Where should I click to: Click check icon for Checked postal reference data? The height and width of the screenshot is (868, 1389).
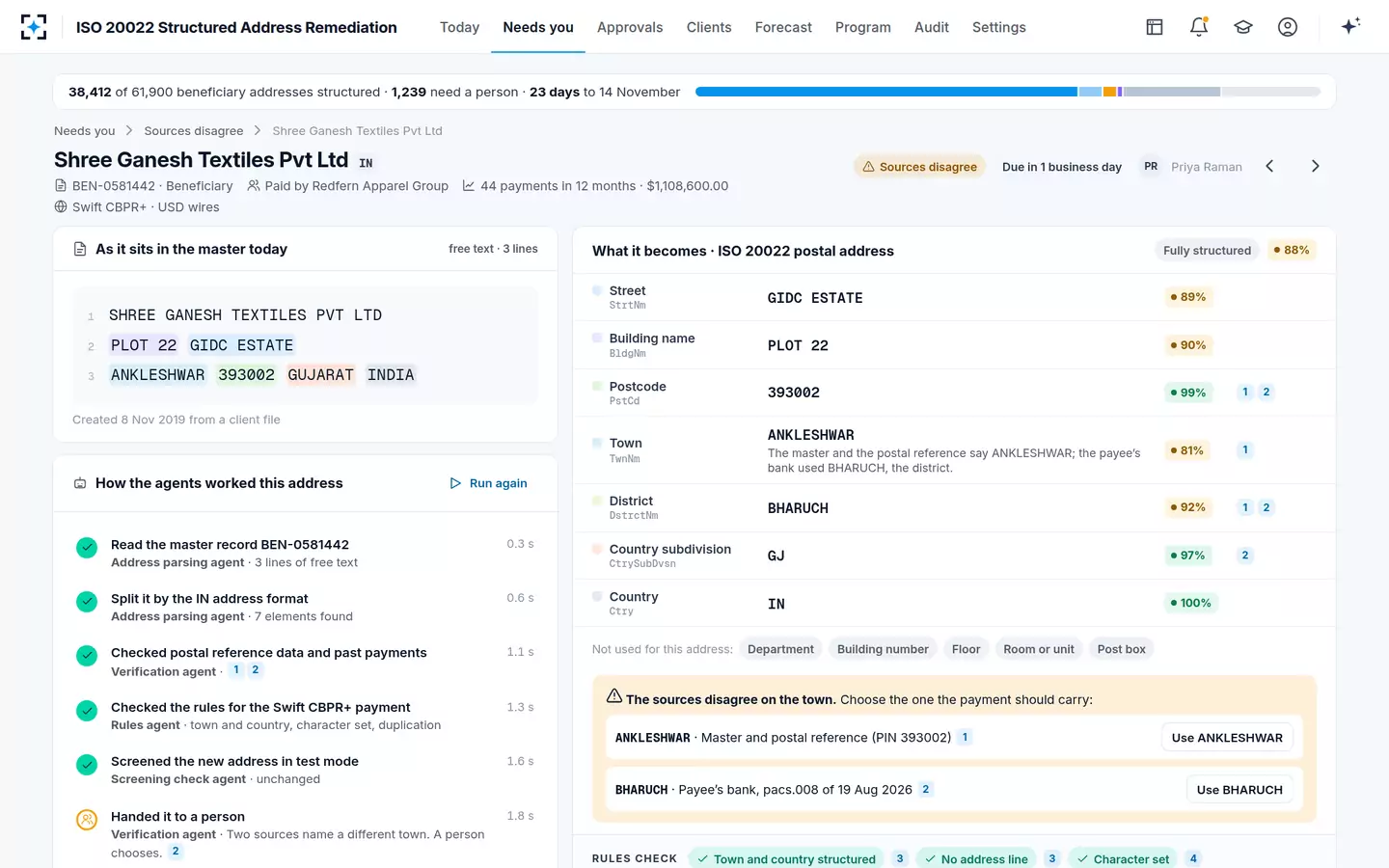point(87,656)
